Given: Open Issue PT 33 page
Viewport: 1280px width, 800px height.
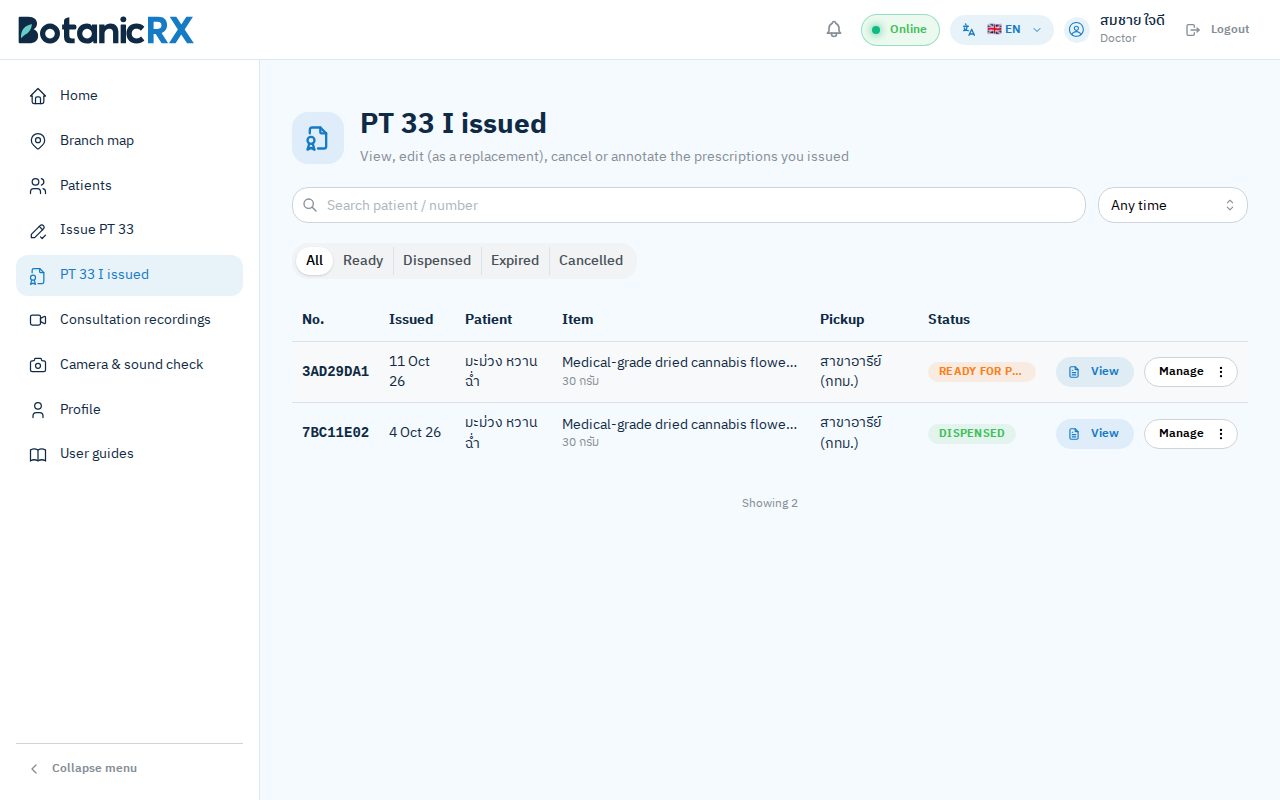Looking at the screenshot, I should pos(129,230).
